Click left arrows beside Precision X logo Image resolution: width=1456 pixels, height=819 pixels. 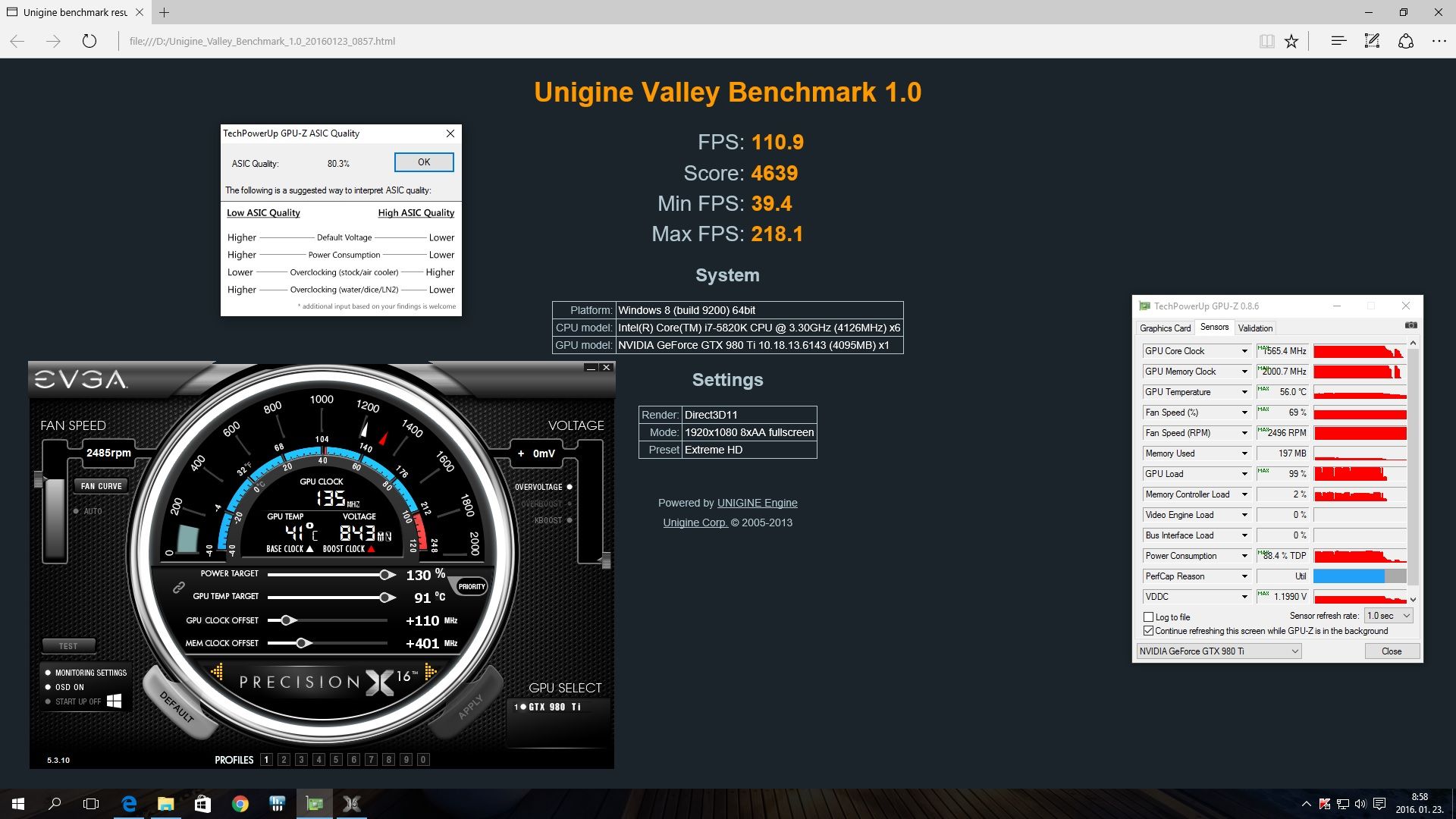coord(217,671)
